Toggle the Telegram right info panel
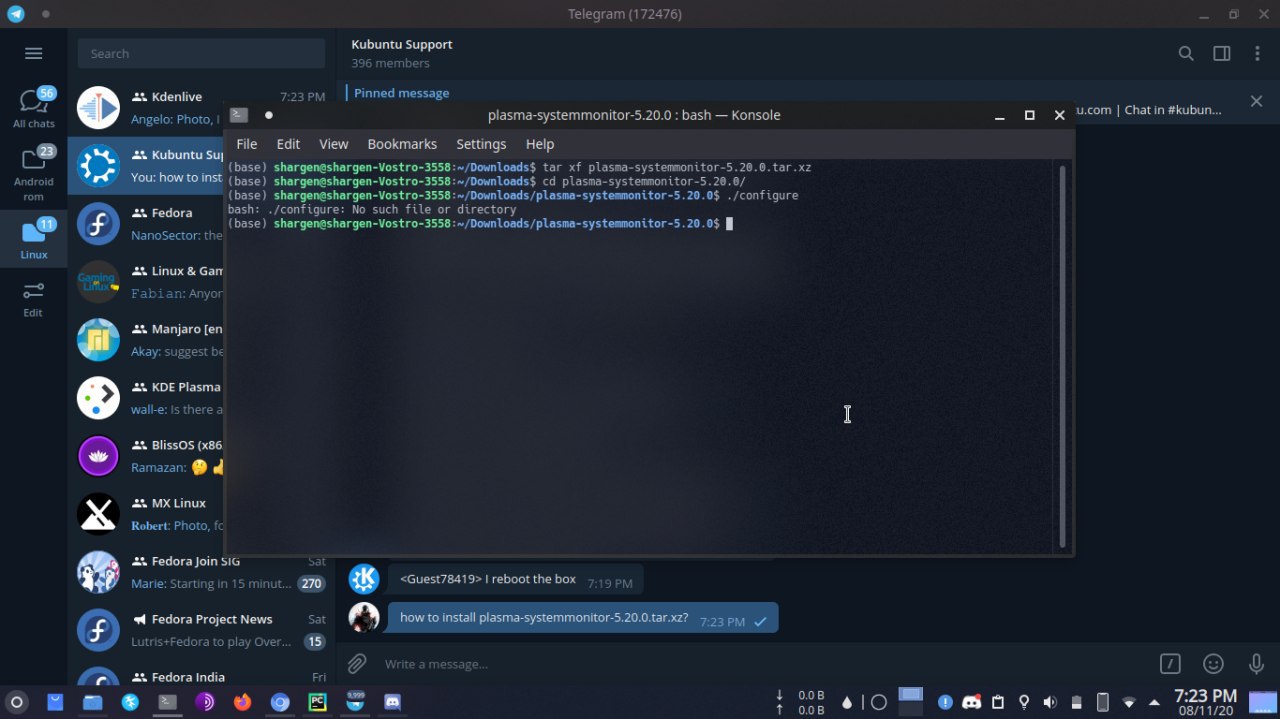The height and width of the screenshot is (719, 1280). point(1222,54)
